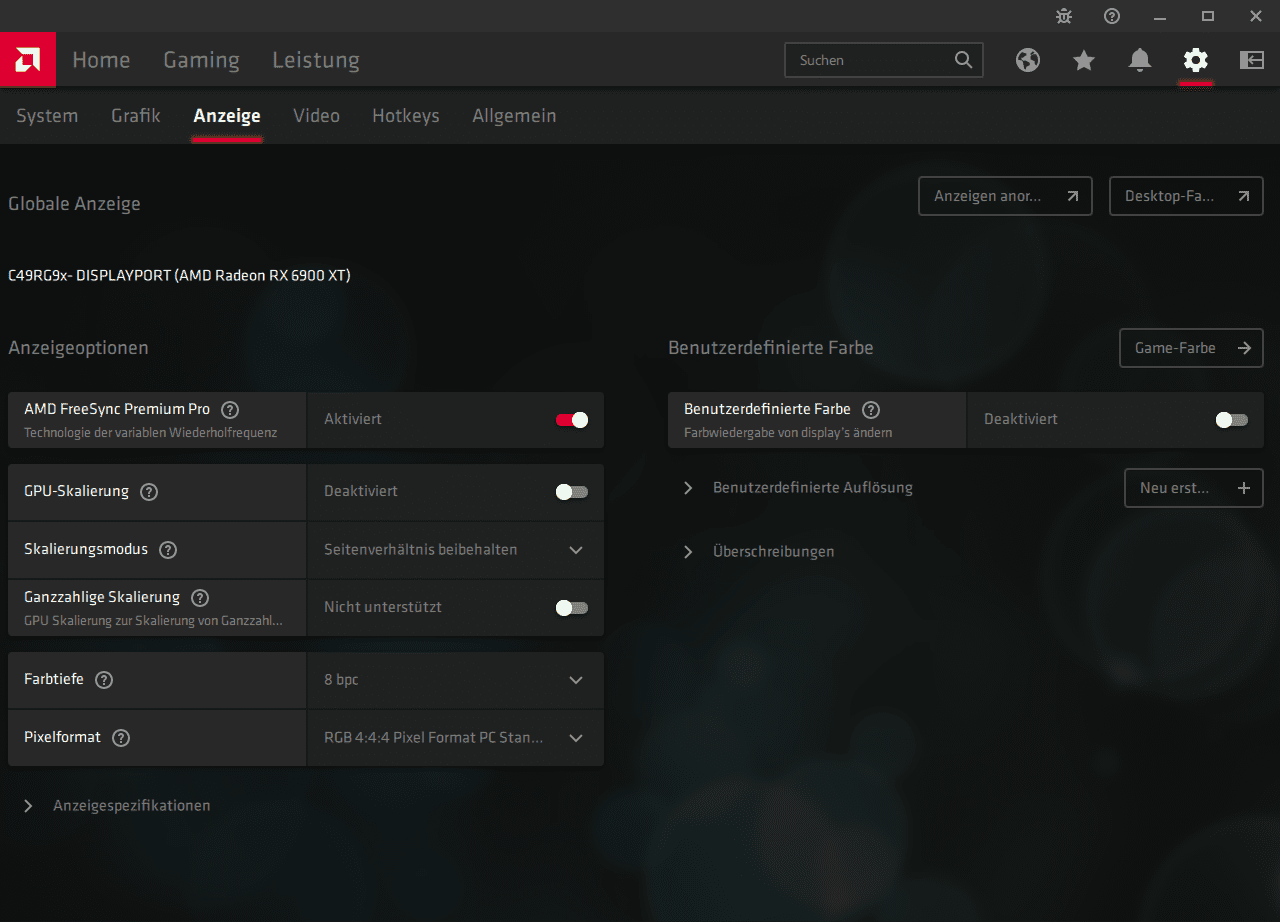This screenshot has width=1280, height=922.
Task: Open the bug report tool icon
Action: click(x=1064, y=16)
